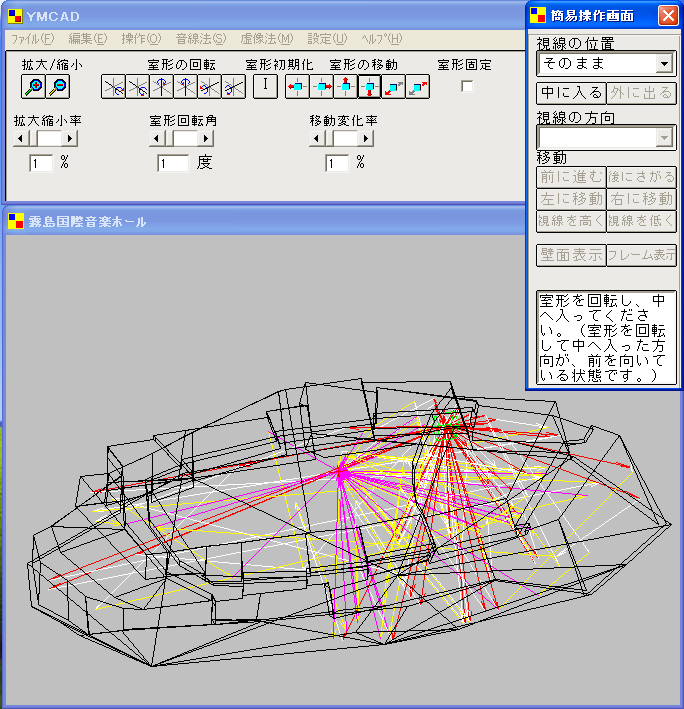Click the fourth 室形の回転 rotation icon
The height and width of the screenshot is (709, 684).
(185, 86)
